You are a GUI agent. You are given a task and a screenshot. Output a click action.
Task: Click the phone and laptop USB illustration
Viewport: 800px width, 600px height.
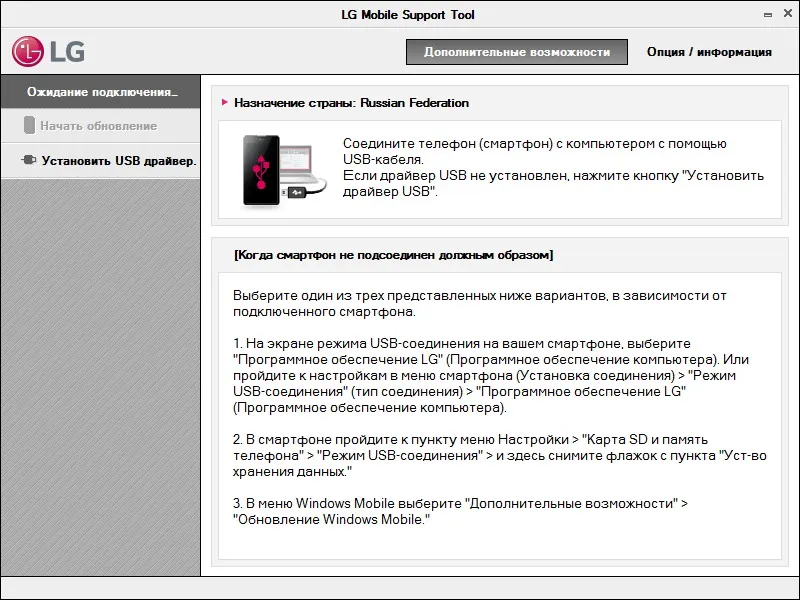(x=284, y=170)
